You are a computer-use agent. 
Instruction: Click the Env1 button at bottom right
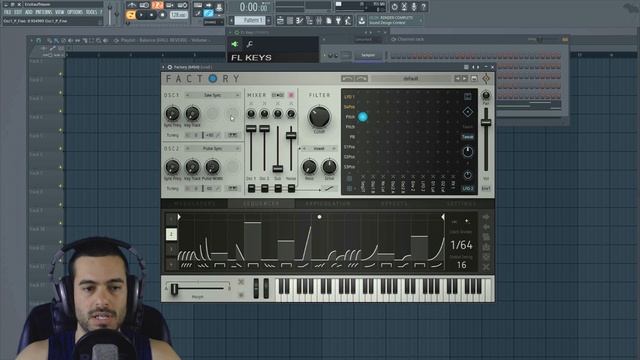[x=486, y=189]
